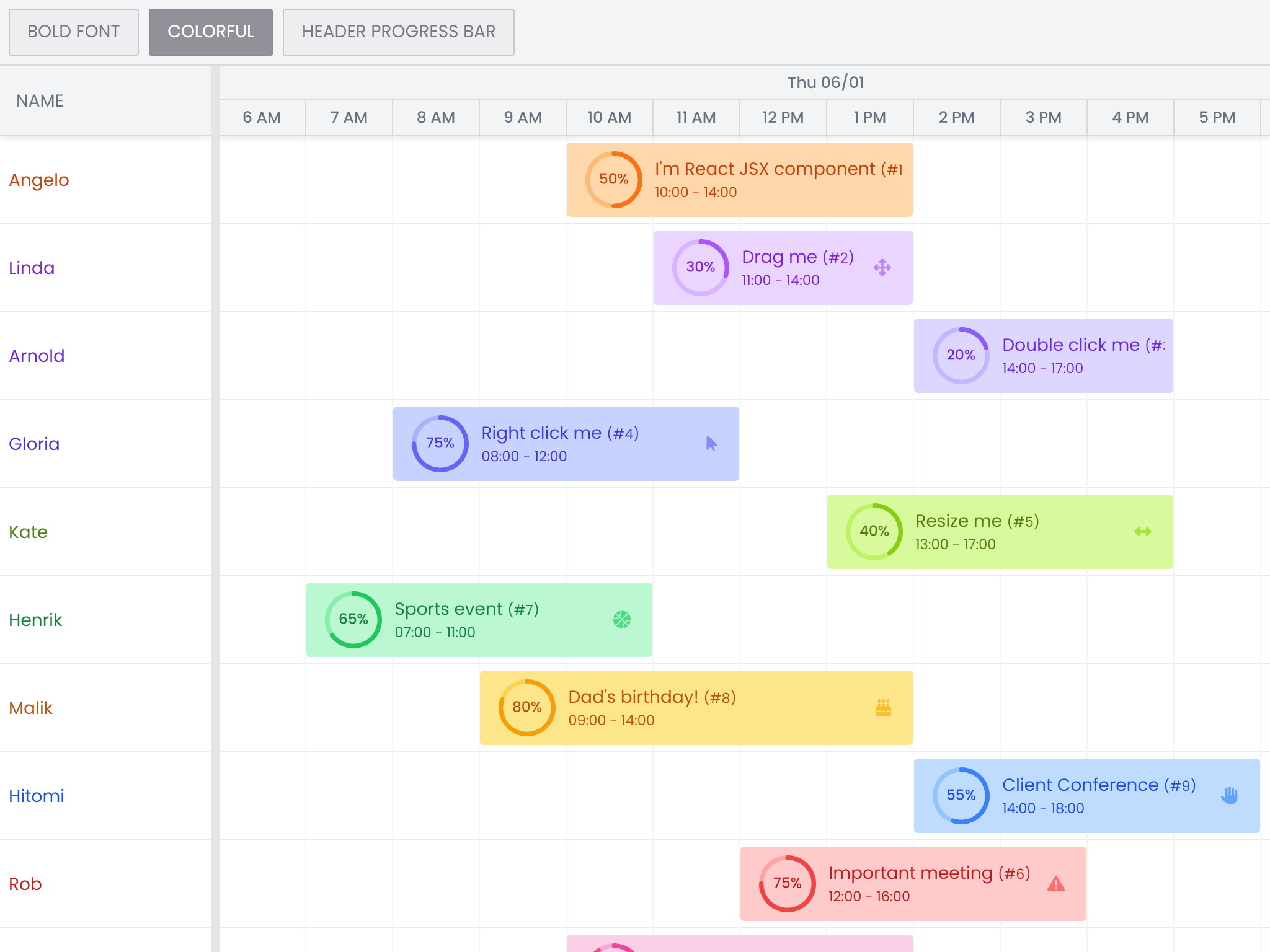Click the resize arrows icon in Resize me event
This screenshot has height=952, width=1270.
pos(1143,532)
